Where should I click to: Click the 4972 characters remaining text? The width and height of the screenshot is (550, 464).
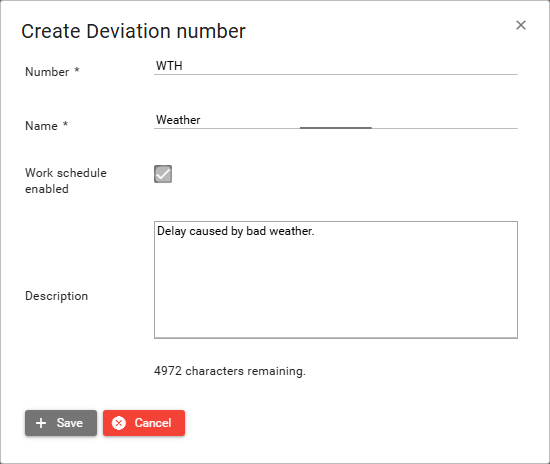(230, 371)
